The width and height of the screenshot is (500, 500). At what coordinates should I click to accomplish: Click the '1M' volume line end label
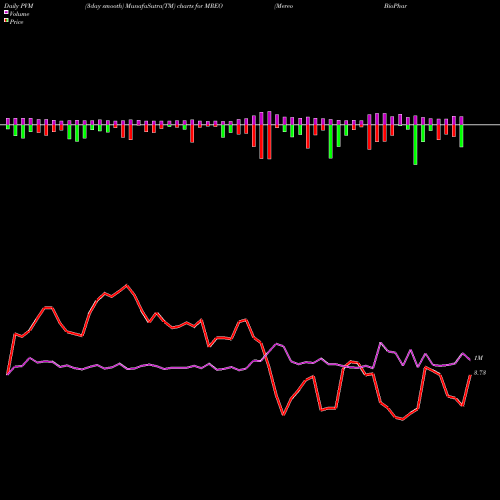pyautogui.click(x=478, y=358)
